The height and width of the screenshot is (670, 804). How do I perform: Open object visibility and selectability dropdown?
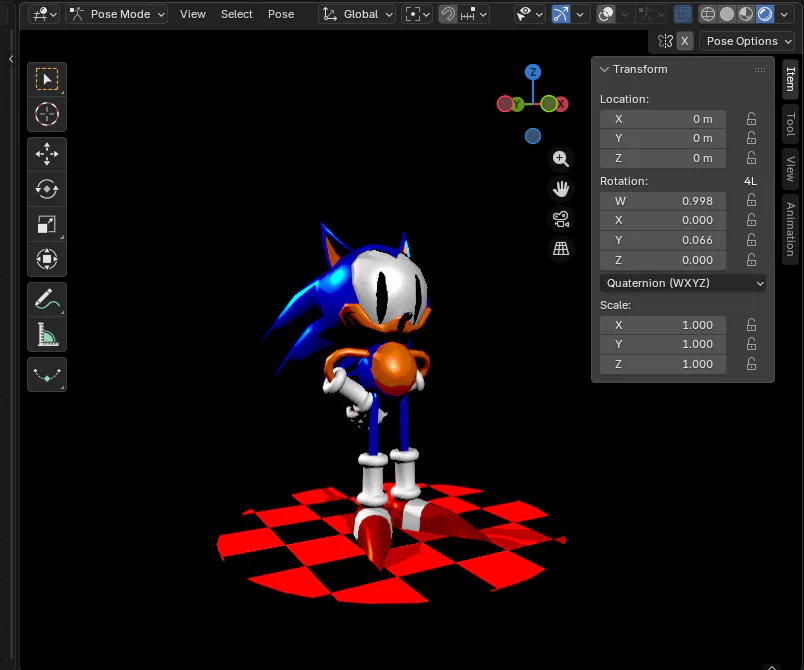pos(529,14)
